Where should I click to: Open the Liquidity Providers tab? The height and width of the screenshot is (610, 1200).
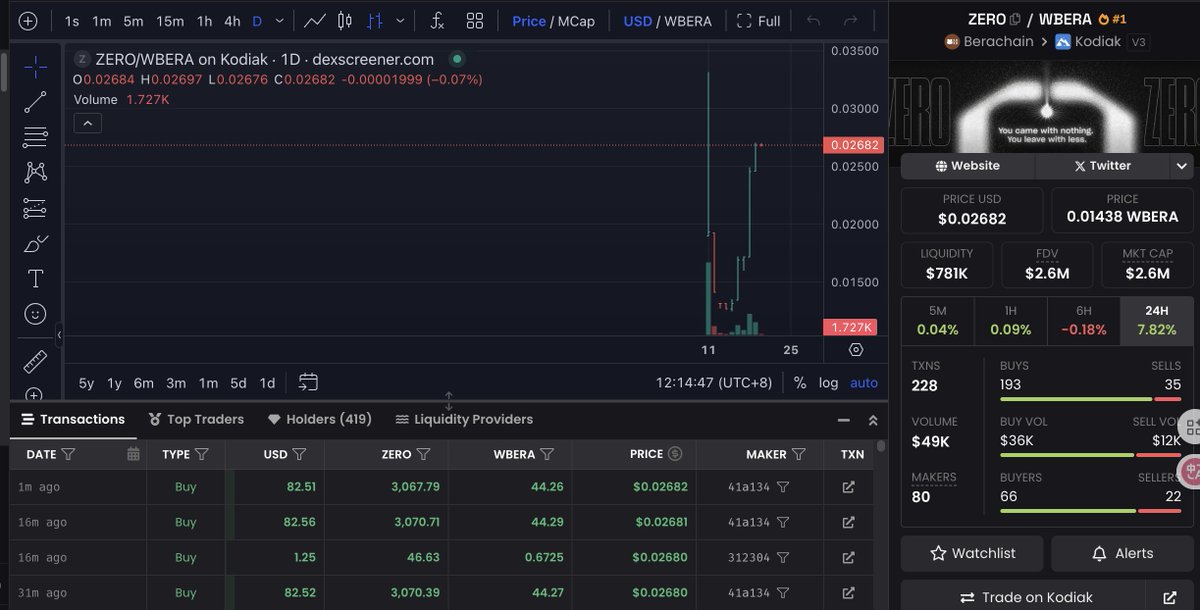[x=464, y=419]
